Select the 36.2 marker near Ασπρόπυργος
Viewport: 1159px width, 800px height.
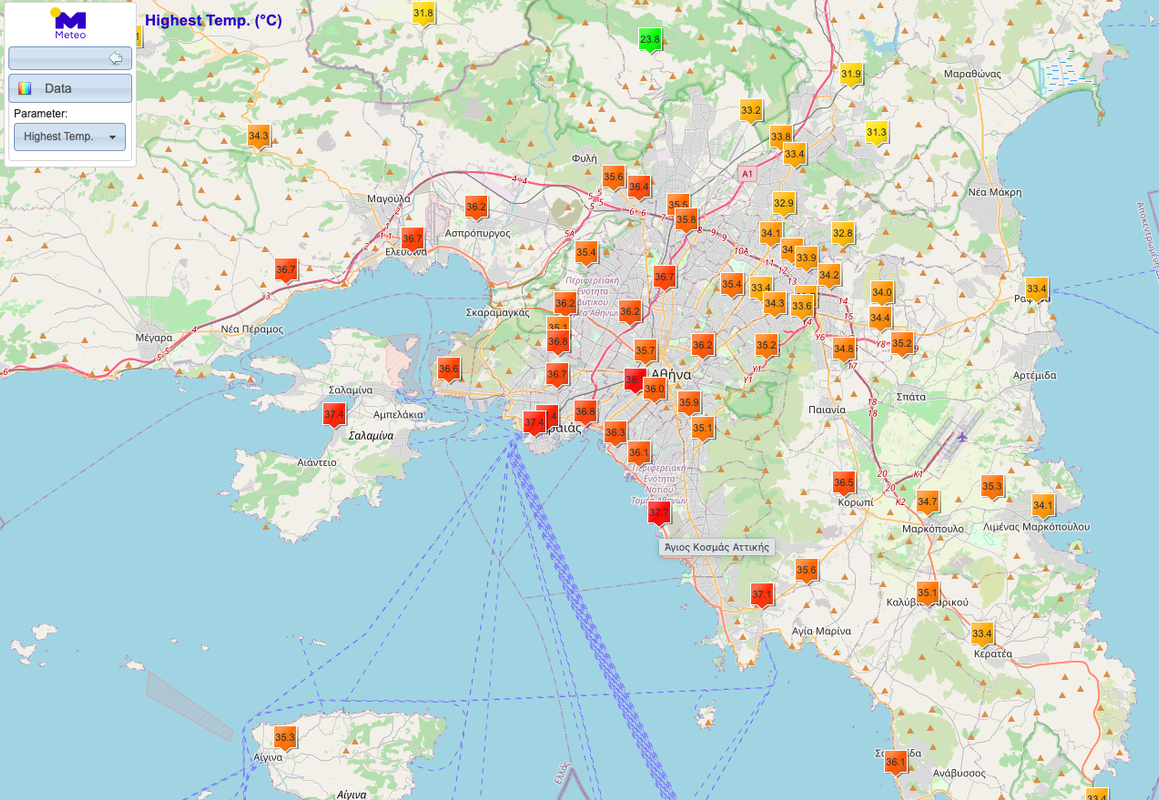click(476, 207)
